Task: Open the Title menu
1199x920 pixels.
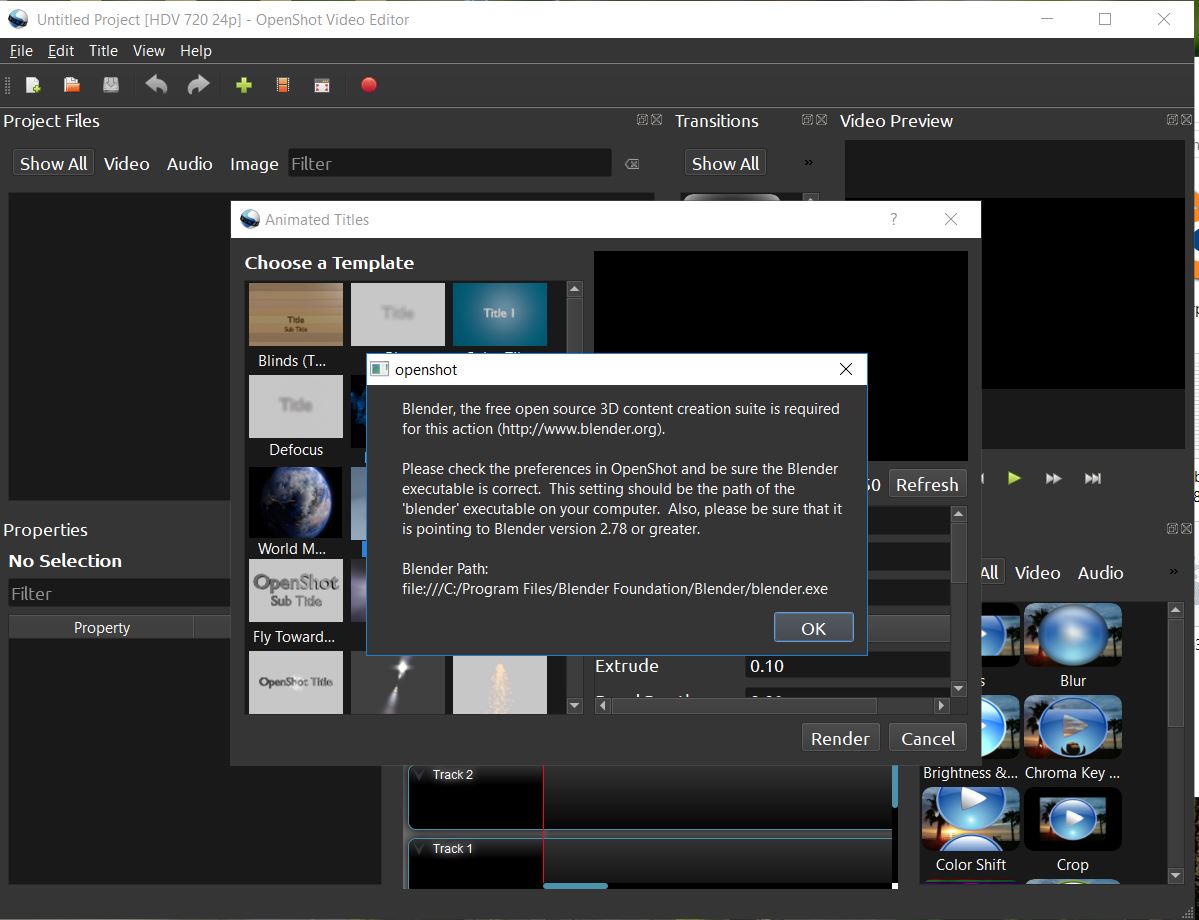Action: click(x=103, y=51)
